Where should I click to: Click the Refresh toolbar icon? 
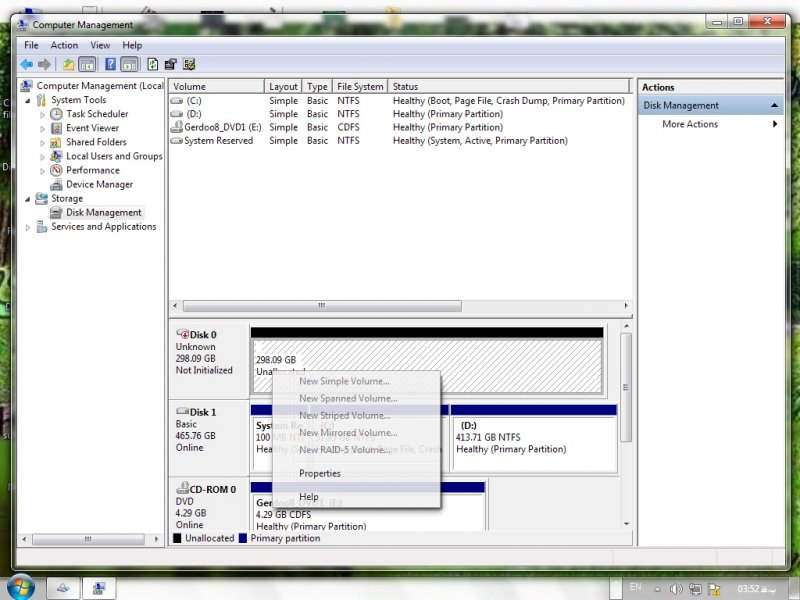point(153,64)
